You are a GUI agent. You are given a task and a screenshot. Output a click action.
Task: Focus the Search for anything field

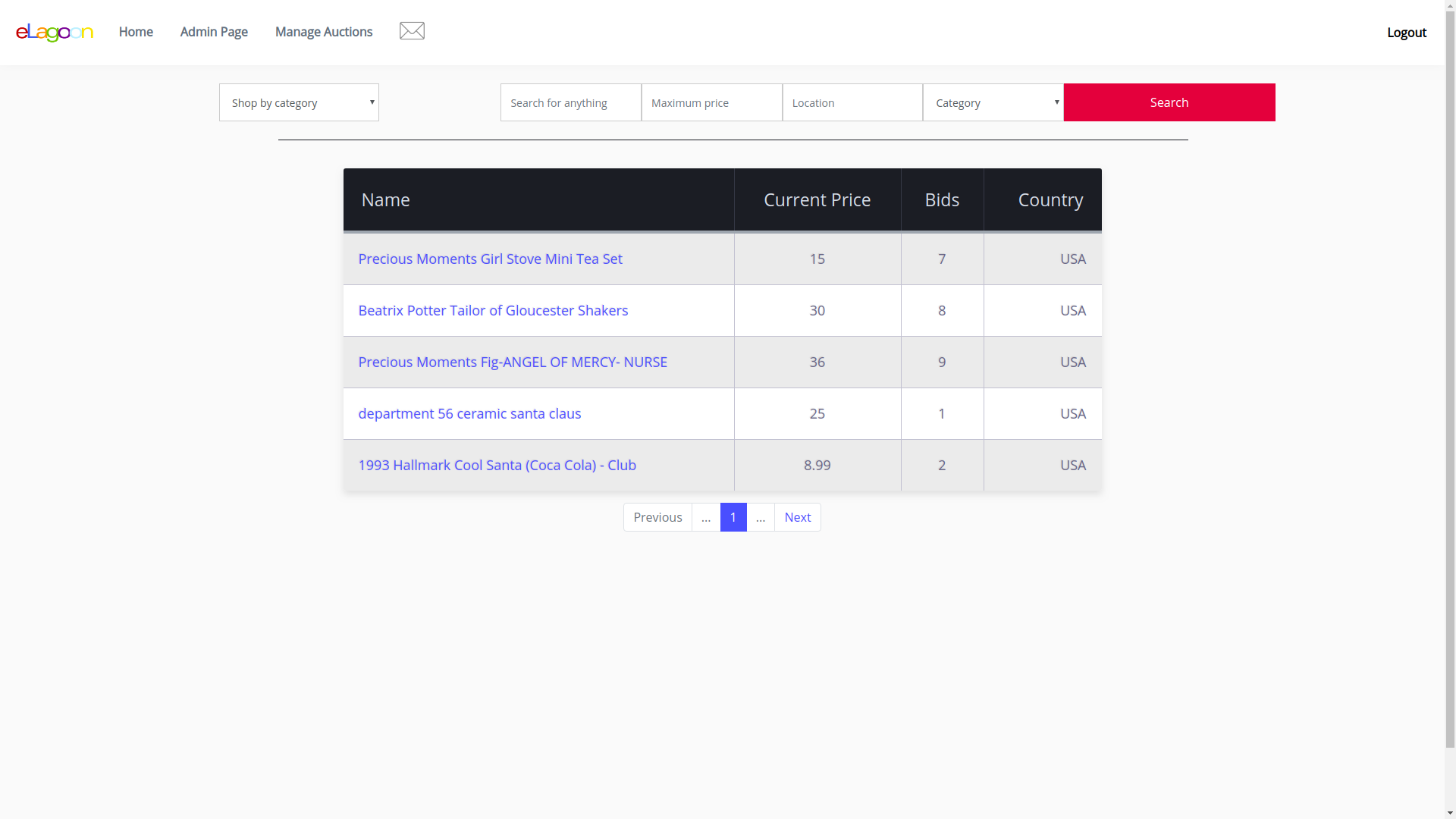(570, 102)
